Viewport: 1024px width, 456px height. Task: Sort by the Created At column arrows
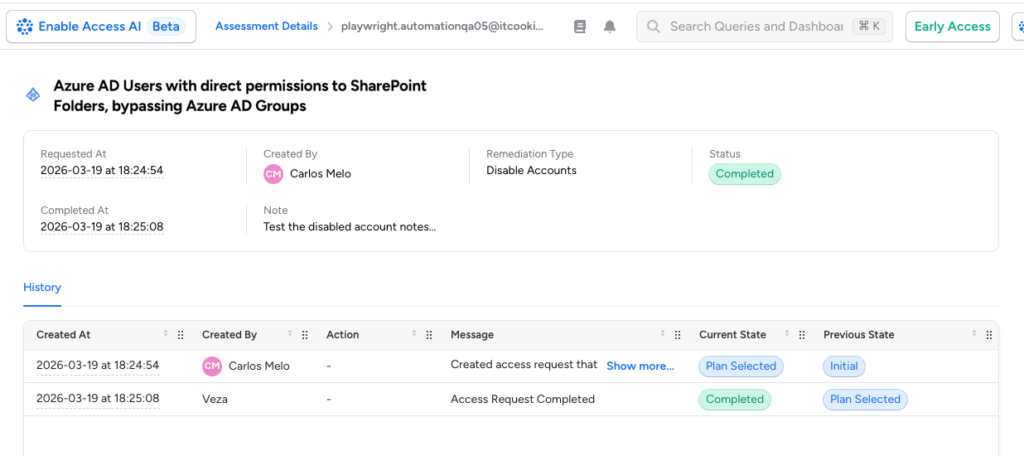166,334
